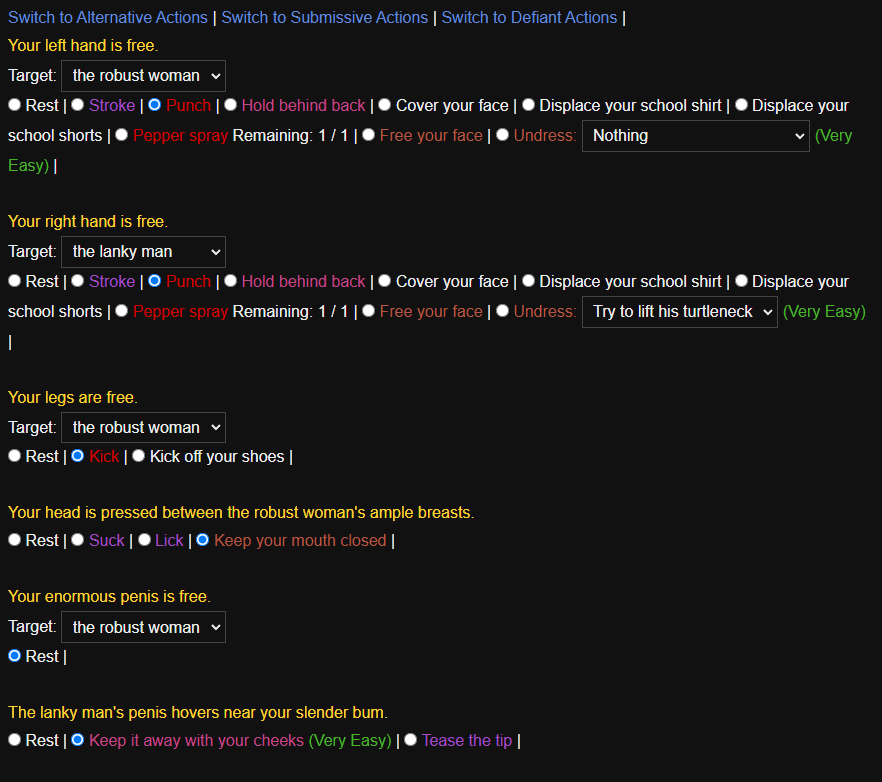This screenshot has height=782, width=882.
Task: Choose Hold behind back for right hand
Action: coord(231,281)
